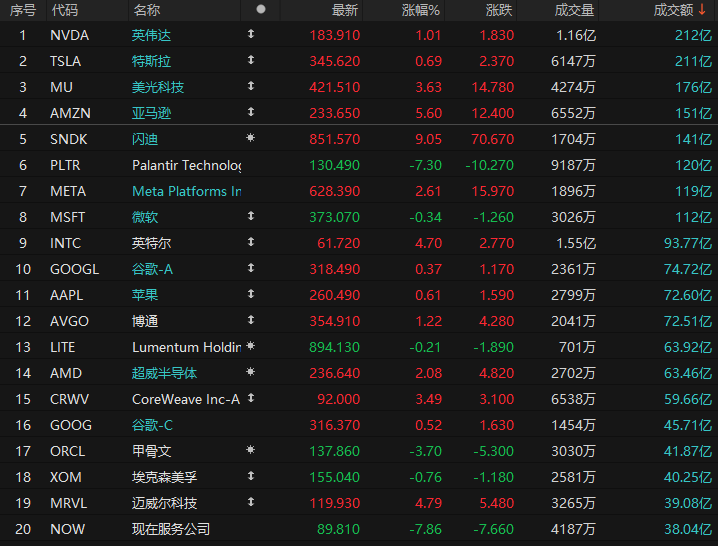Select the 埃克森美孚 name cell
This screenshot has width=718, height=546.
[164, 477]
